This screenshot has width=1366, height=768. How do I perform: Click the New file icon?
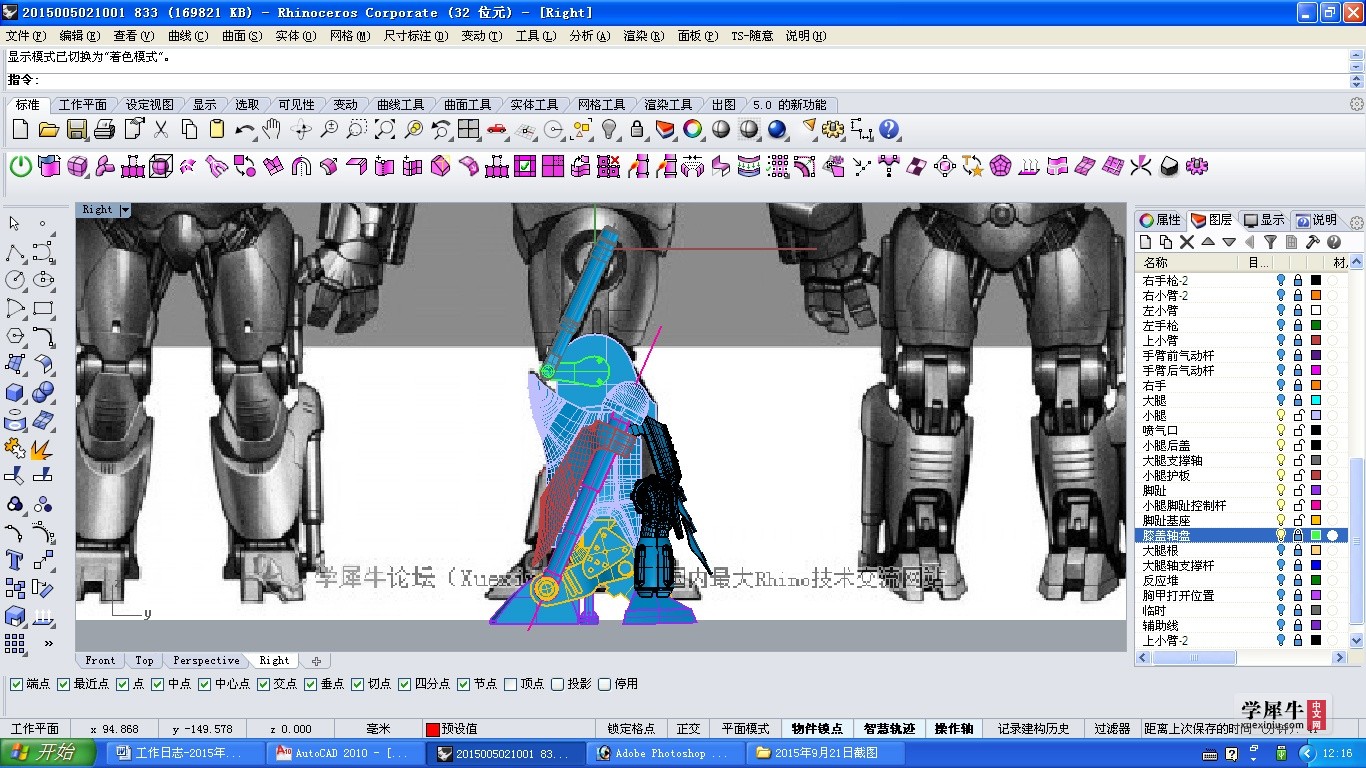20,129
